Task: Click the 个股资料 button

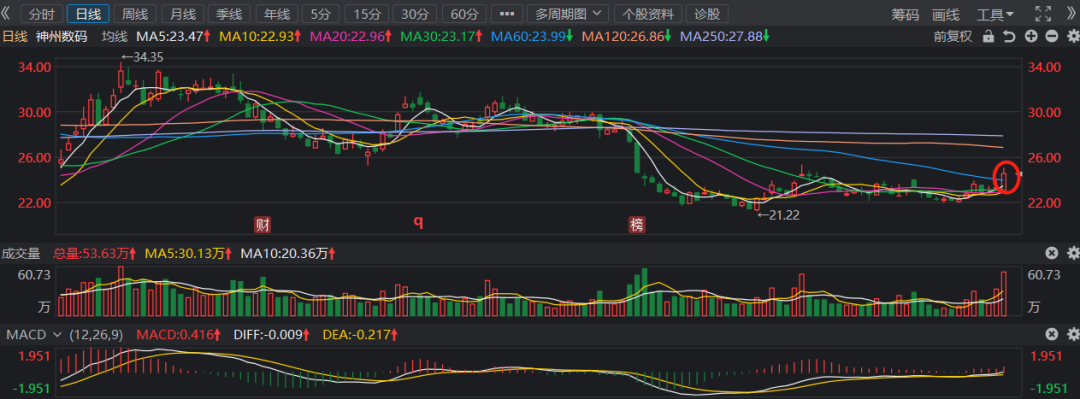Action: [x=648, y=14]
